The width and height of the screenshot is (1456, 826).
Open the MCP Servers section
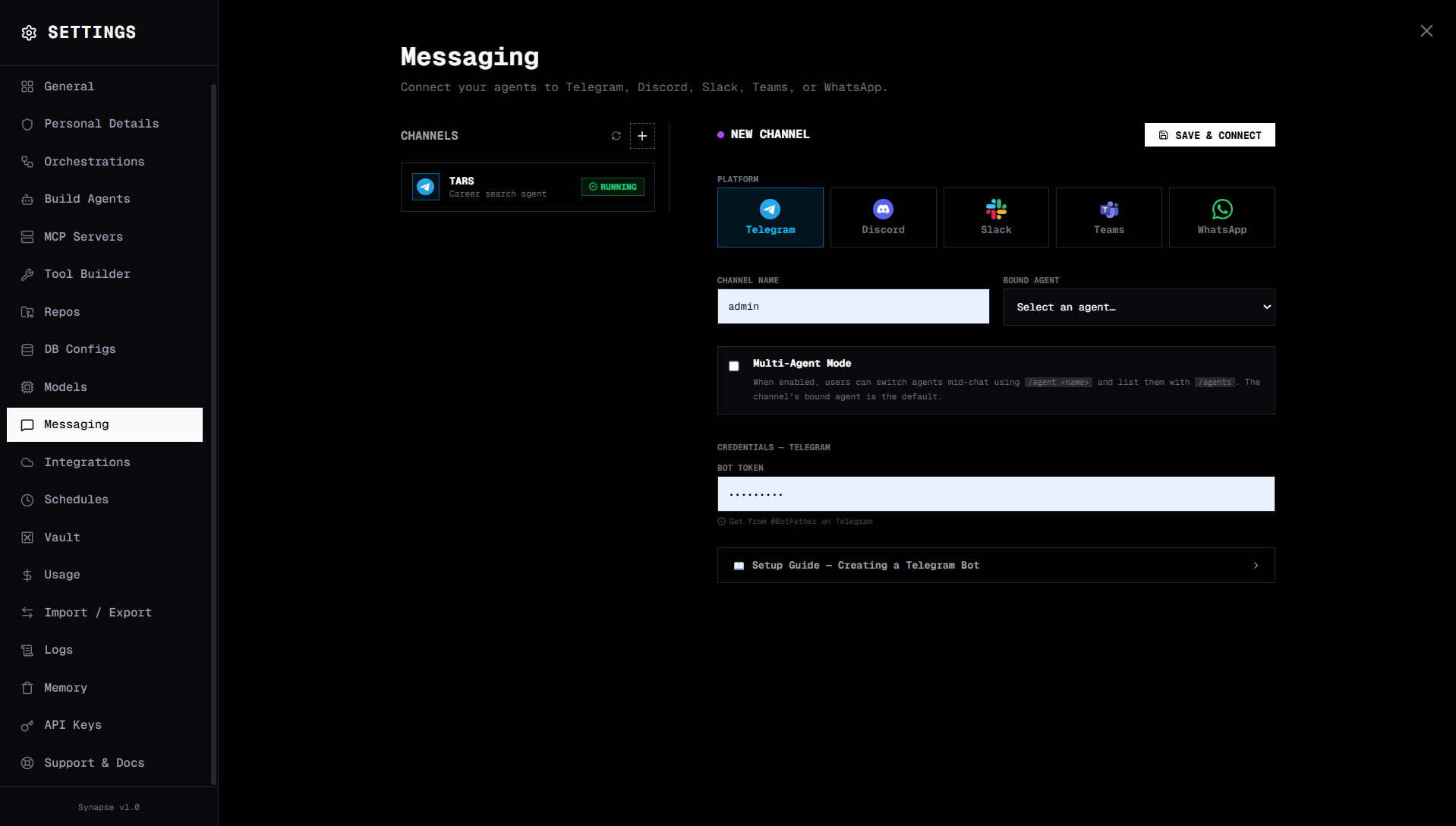point(105,237)
